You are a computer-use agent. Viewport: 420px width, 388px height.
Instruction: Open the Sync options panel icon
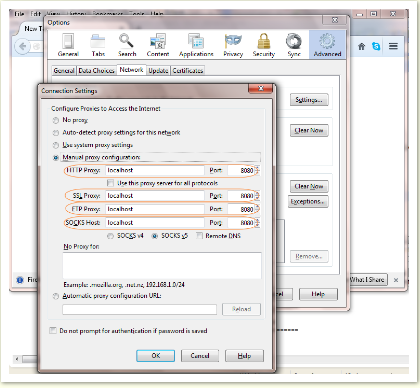pos(294,45)
